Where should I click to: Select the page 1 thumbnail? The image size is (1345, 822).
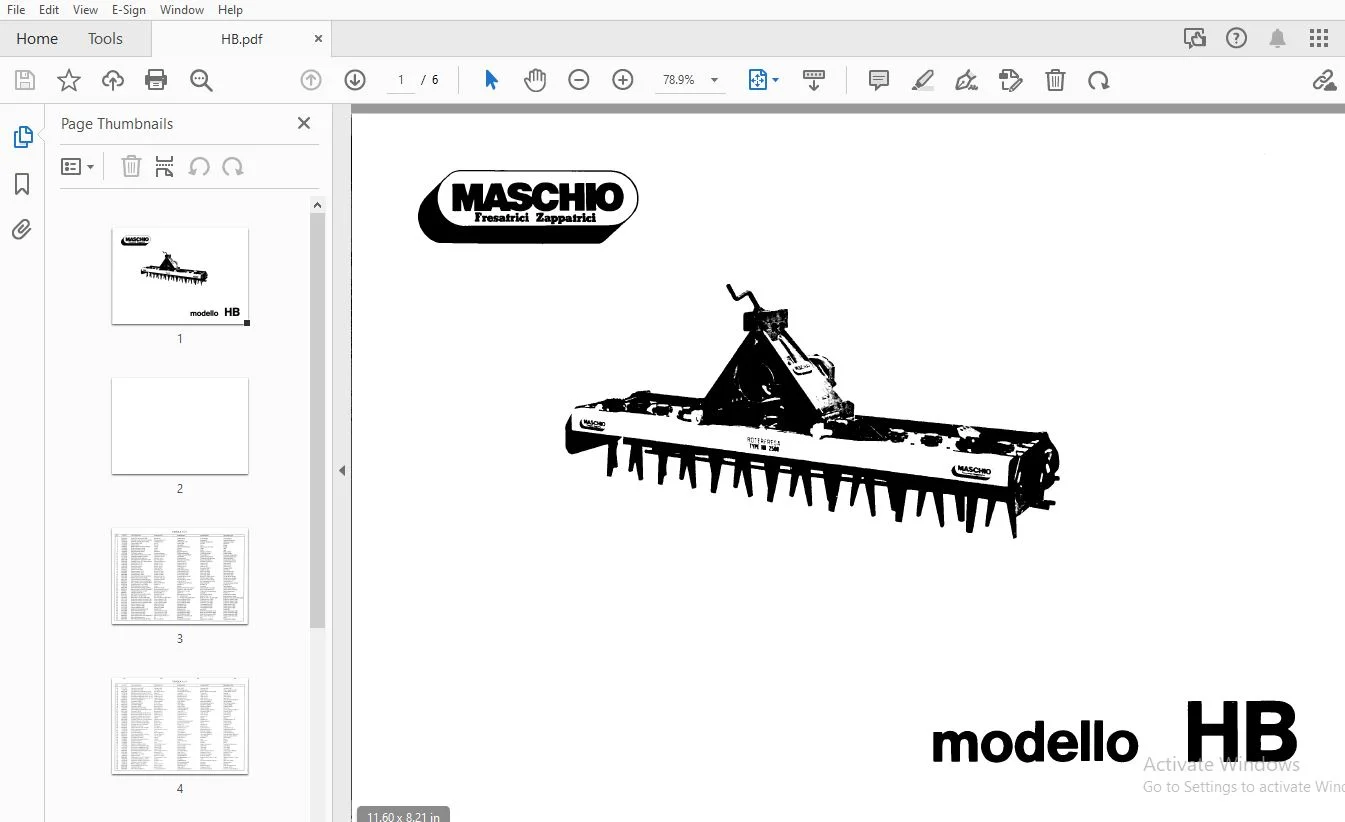tap(180, 276)
